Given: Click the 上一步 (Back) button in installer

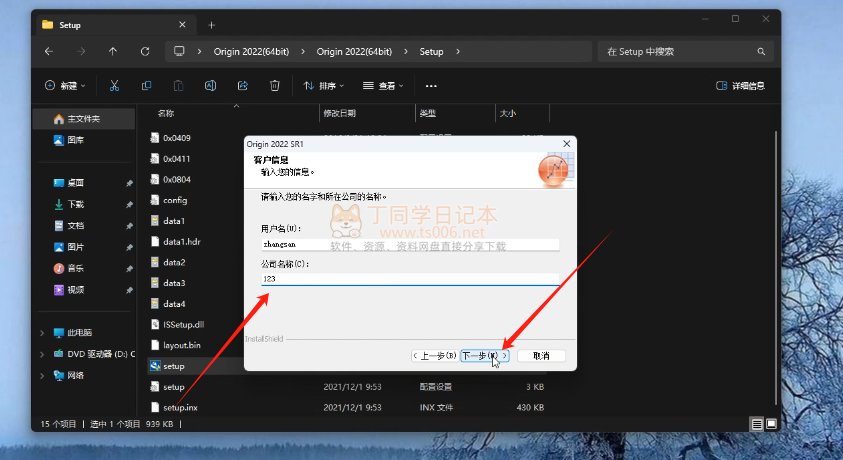Looking at the screenshot, I should tap(436, 355).
